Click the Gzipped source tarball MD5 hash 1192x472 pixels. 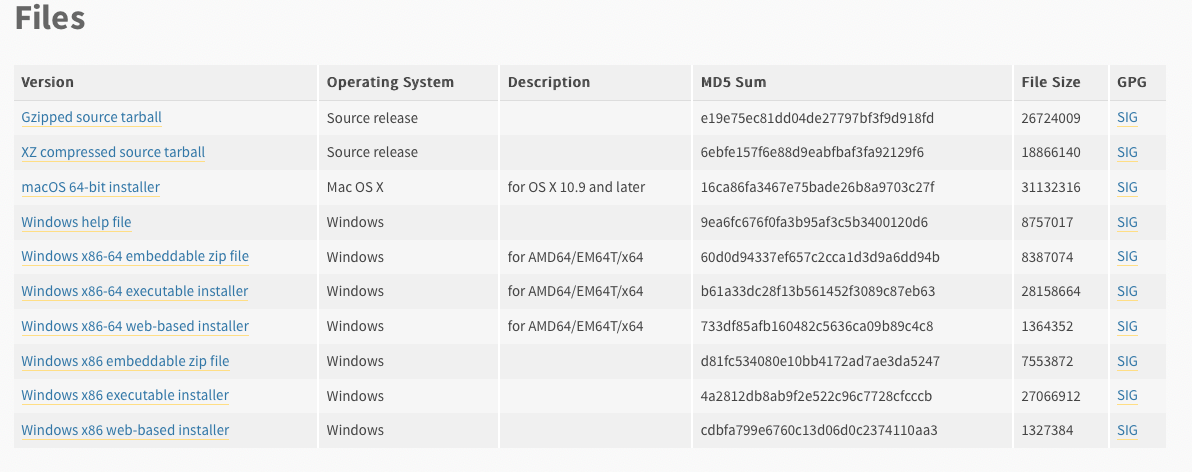coord(817,118)
